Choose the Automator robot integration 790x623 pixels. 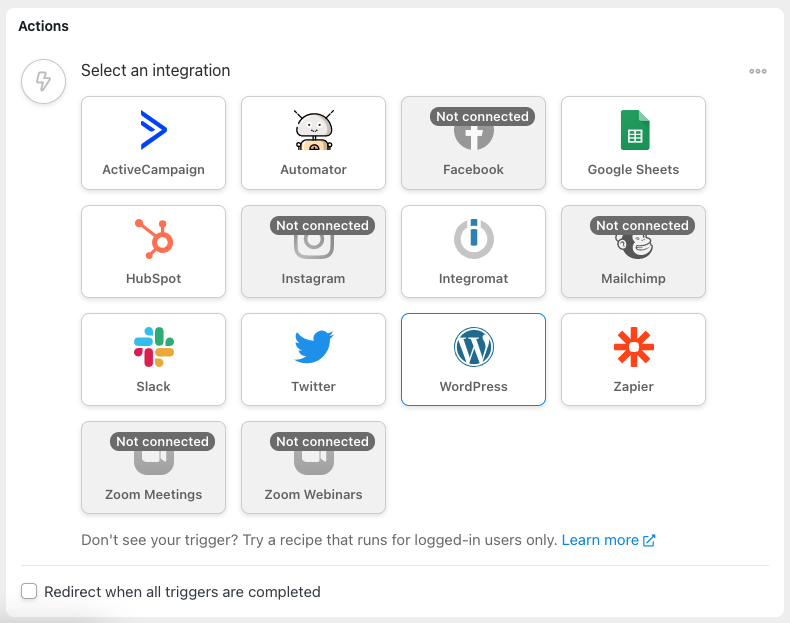pos(313,143)
